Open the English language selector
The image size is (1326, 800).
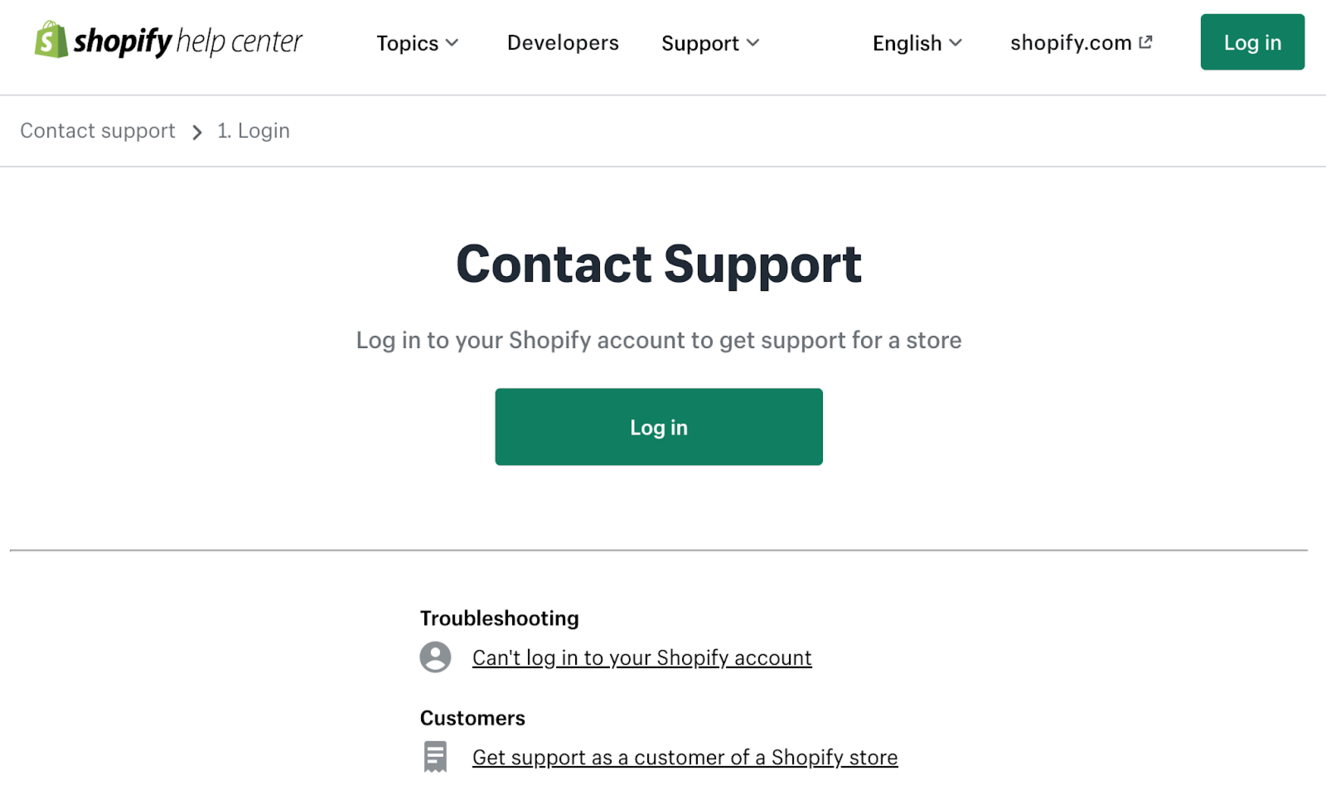pos(908,43)
